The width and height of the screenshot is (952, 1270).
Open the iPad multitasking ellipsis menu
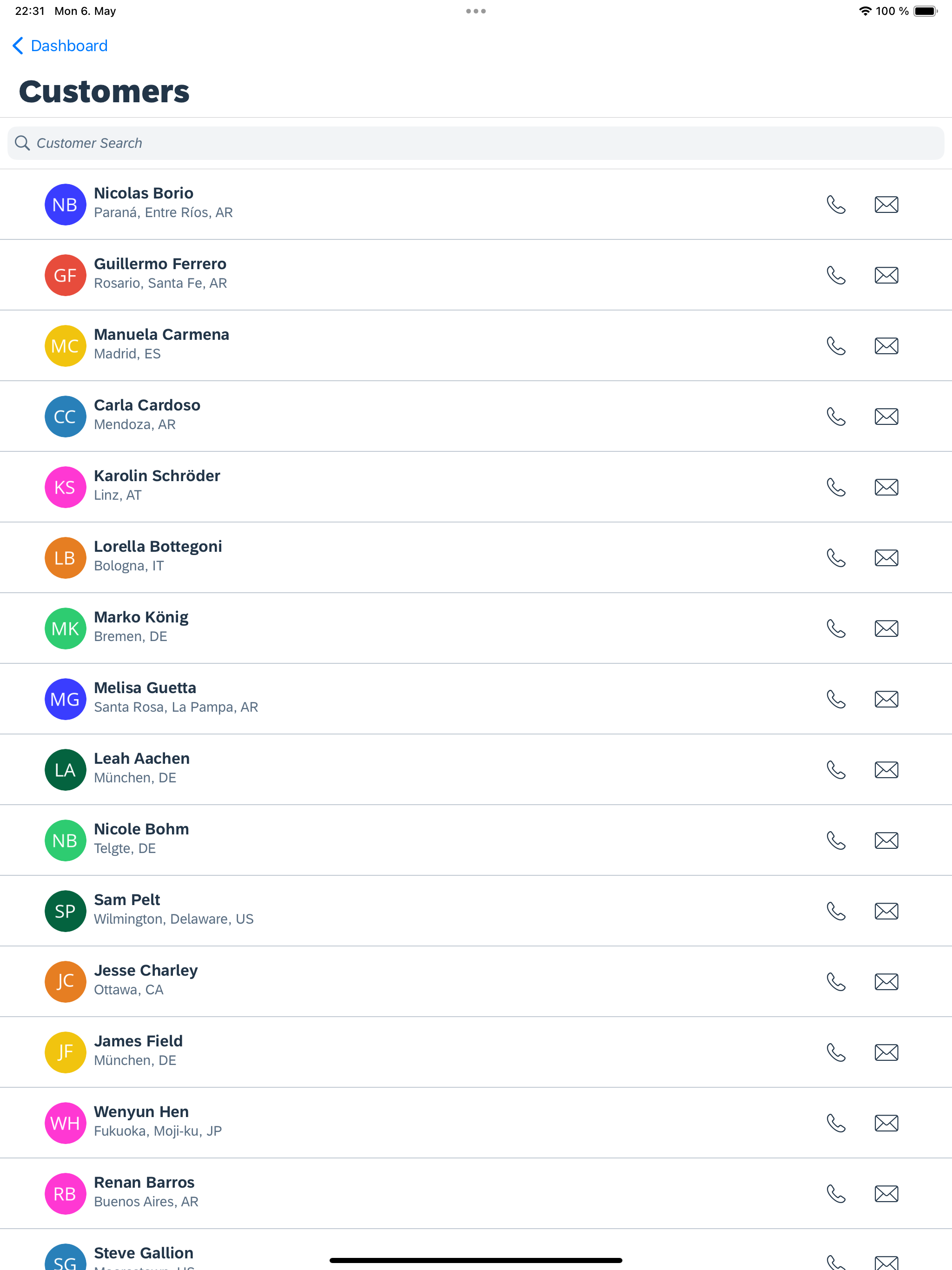tap(476, 10)
